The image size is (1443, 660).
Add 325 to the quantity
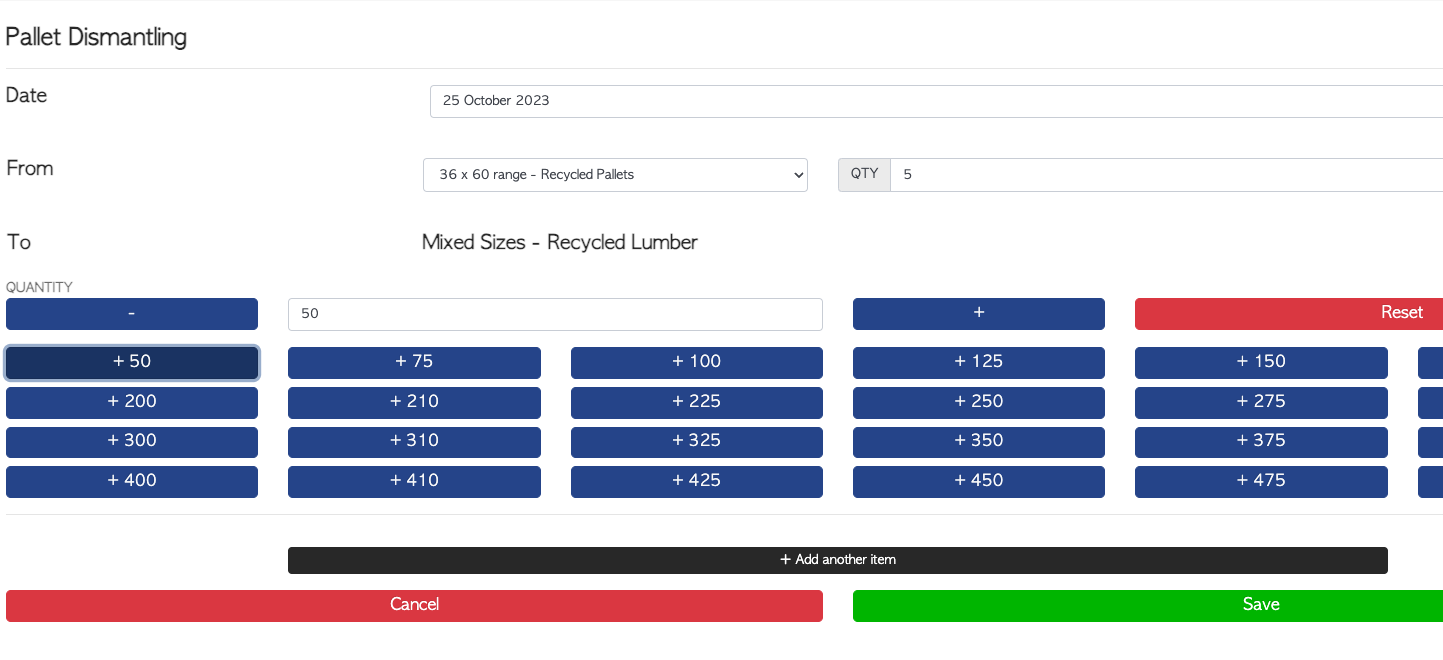pyautogui.click(x=697, y=442)
